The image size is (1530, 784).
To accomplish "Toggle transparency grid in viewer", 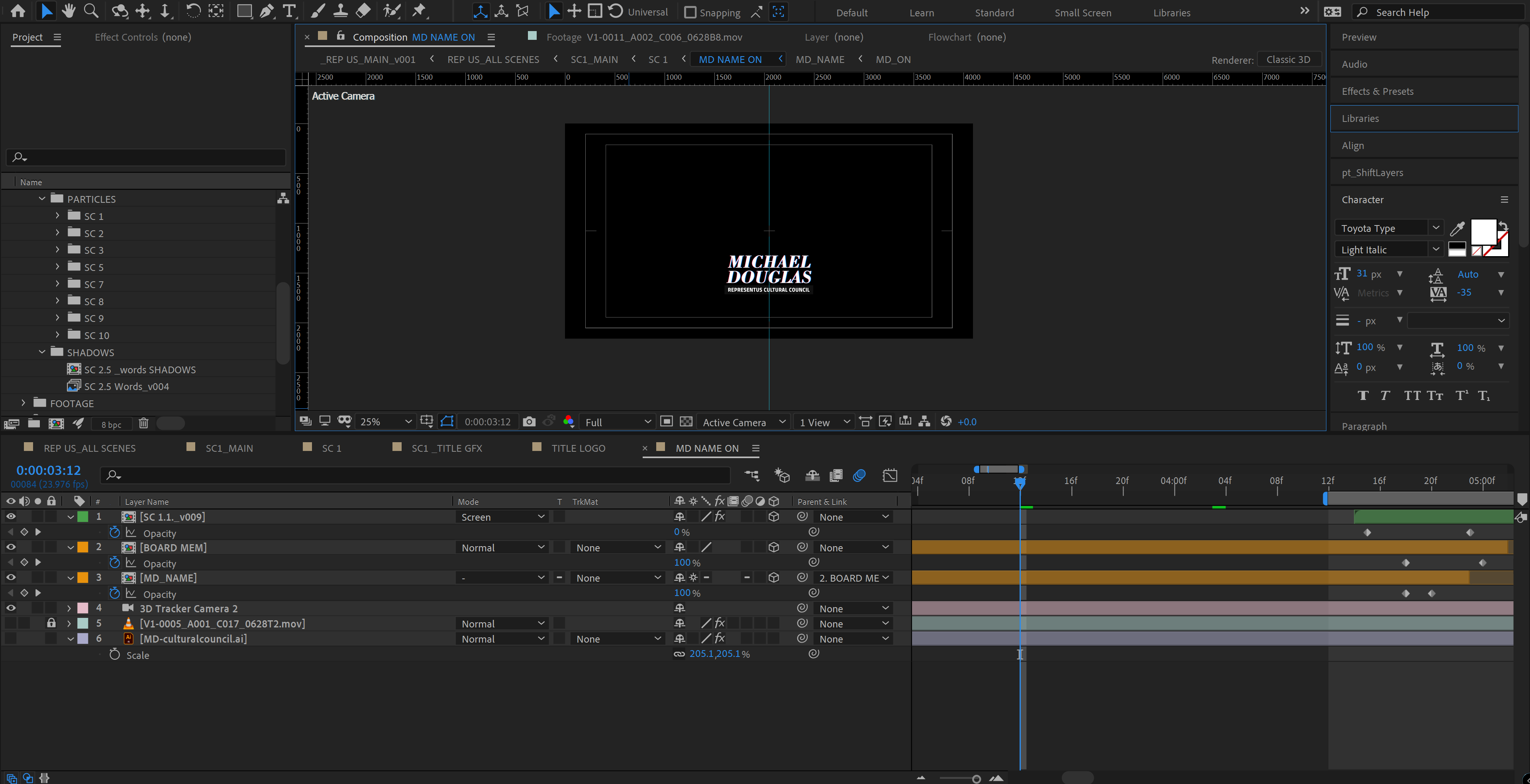I will pos(686,422).
